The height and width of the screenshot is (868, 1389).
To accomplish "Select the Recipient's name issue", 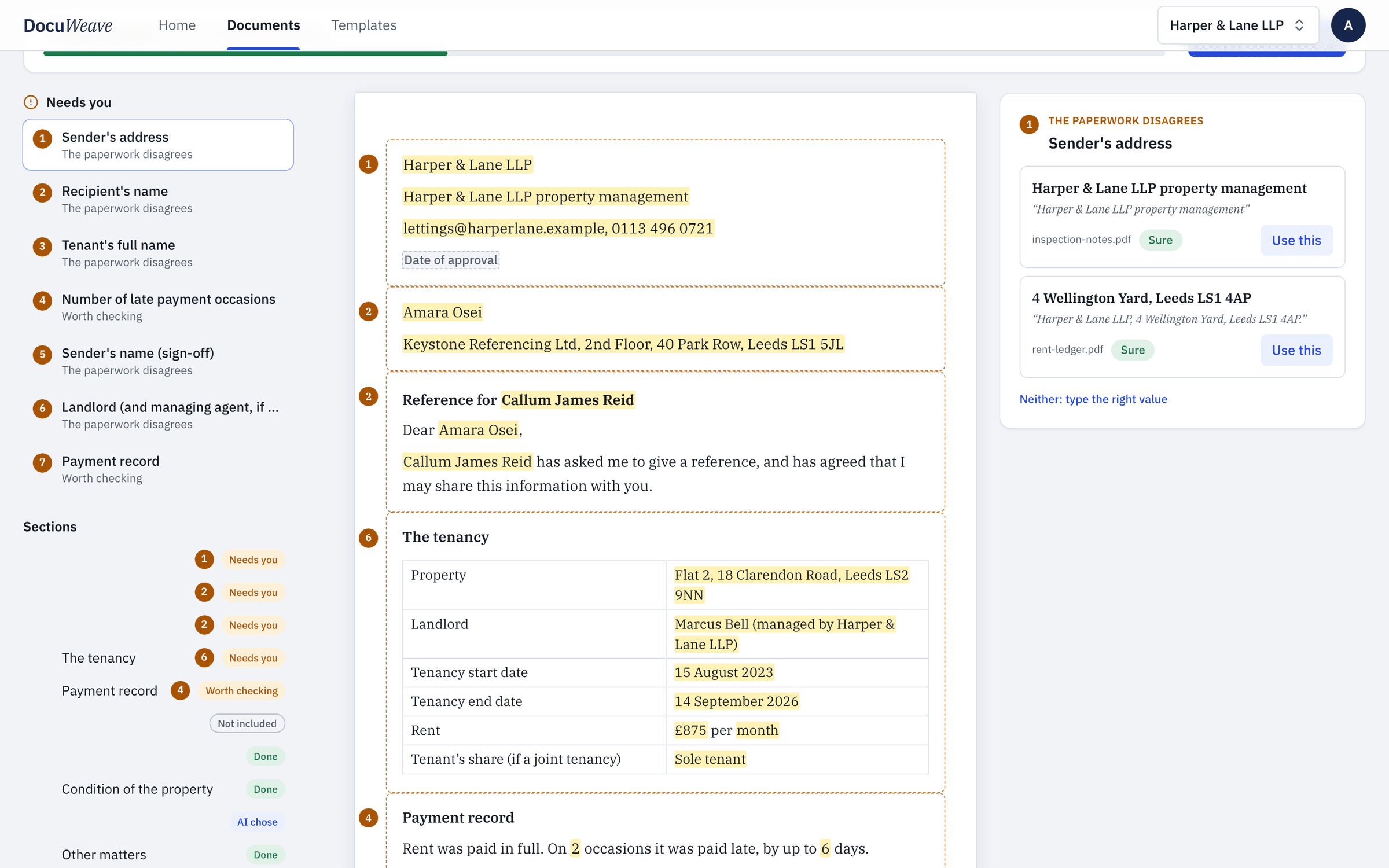I will (158, 198).
